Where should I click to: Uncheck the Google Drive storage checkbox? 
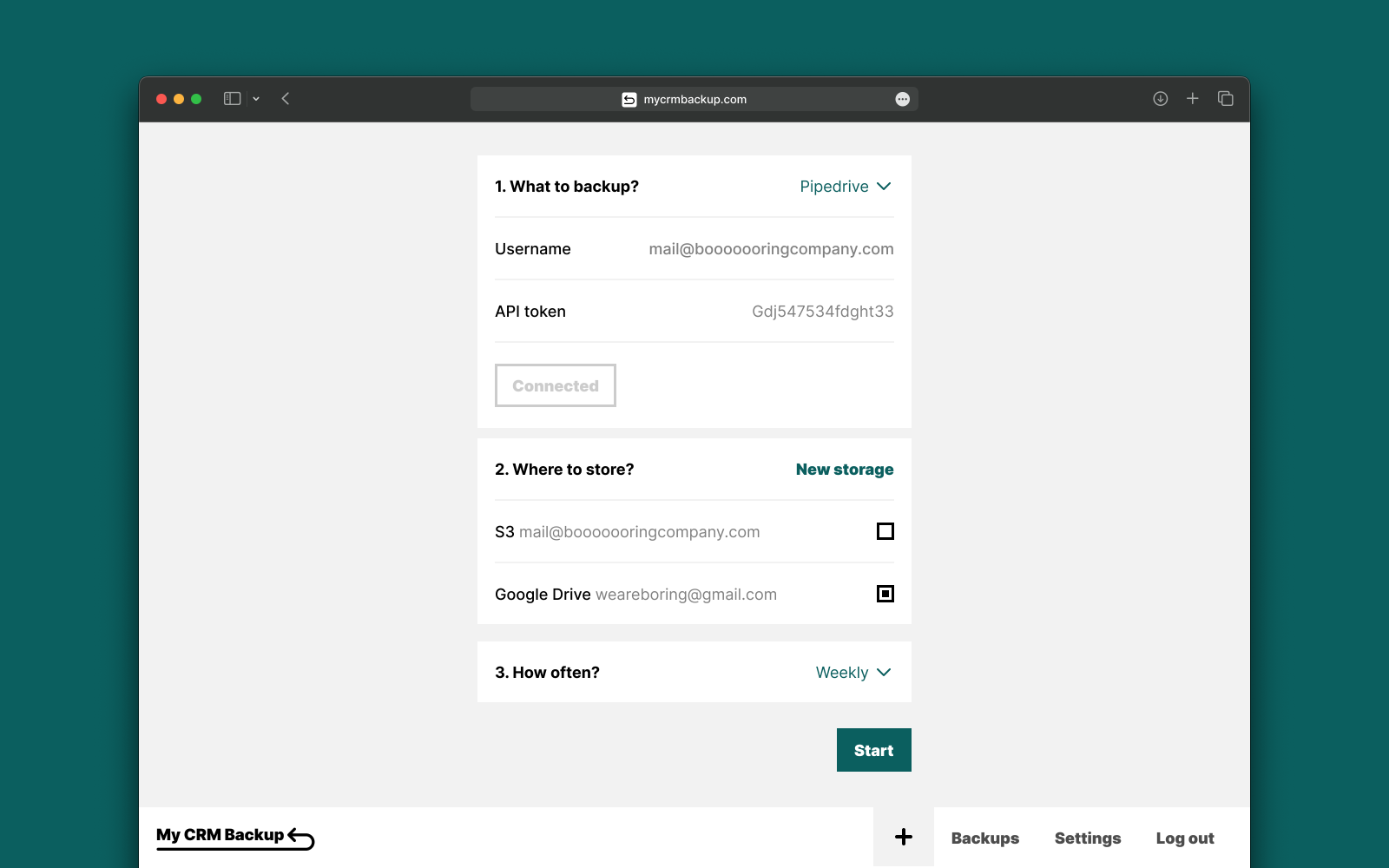[885, 594]
